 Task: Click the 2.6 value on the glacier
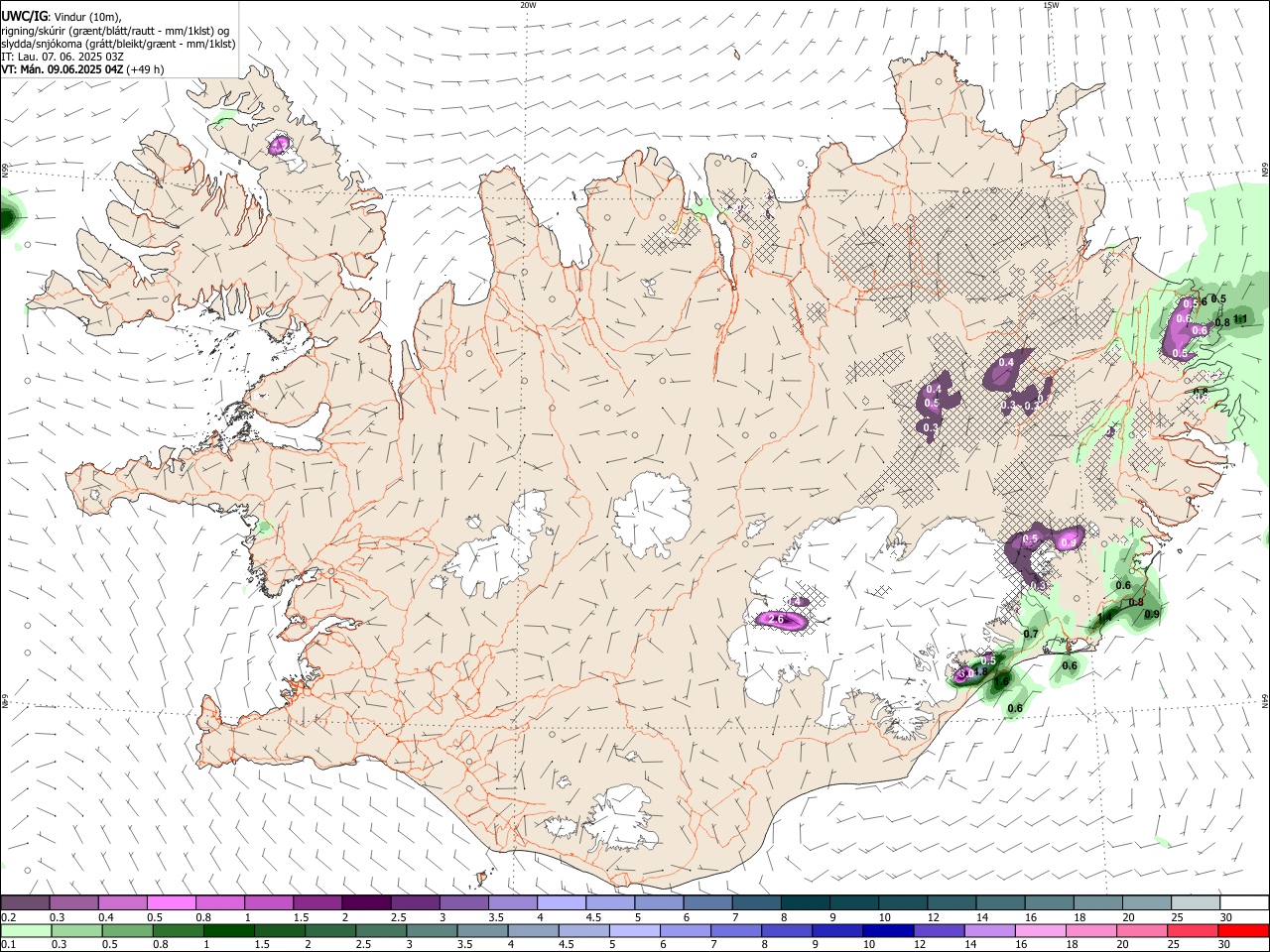[777, 620]
